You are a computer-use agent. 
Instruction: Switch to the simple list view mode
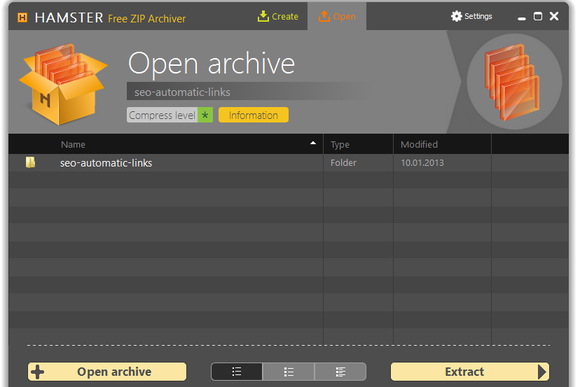point(236,372)
